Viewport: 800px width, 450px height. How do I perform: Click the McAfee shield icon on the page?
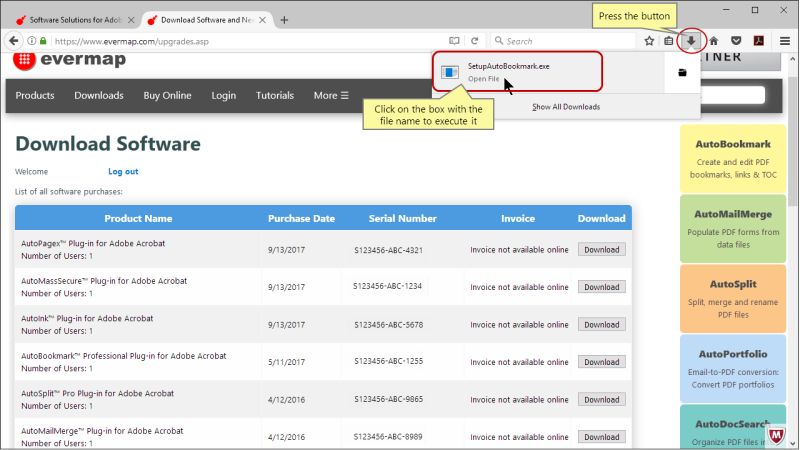(776, 435)
